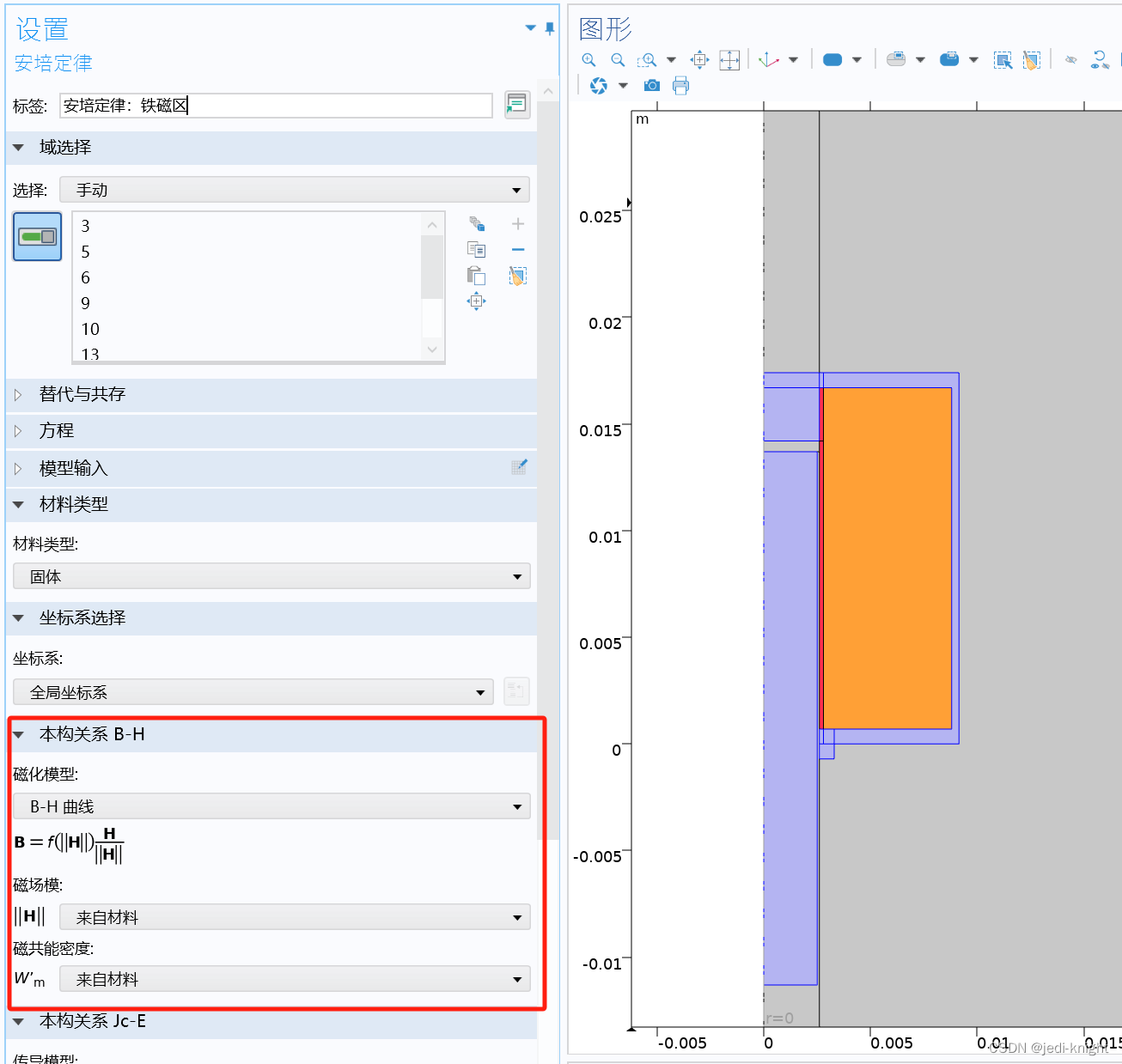Click the label note icon next to 标签 field
This screenshot has height=1064, width=1122.
[x=516, y=105]
